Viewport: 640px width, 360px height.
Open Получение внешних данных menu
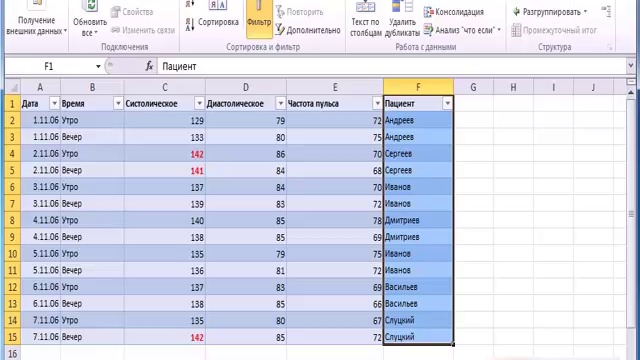point(36,19)
